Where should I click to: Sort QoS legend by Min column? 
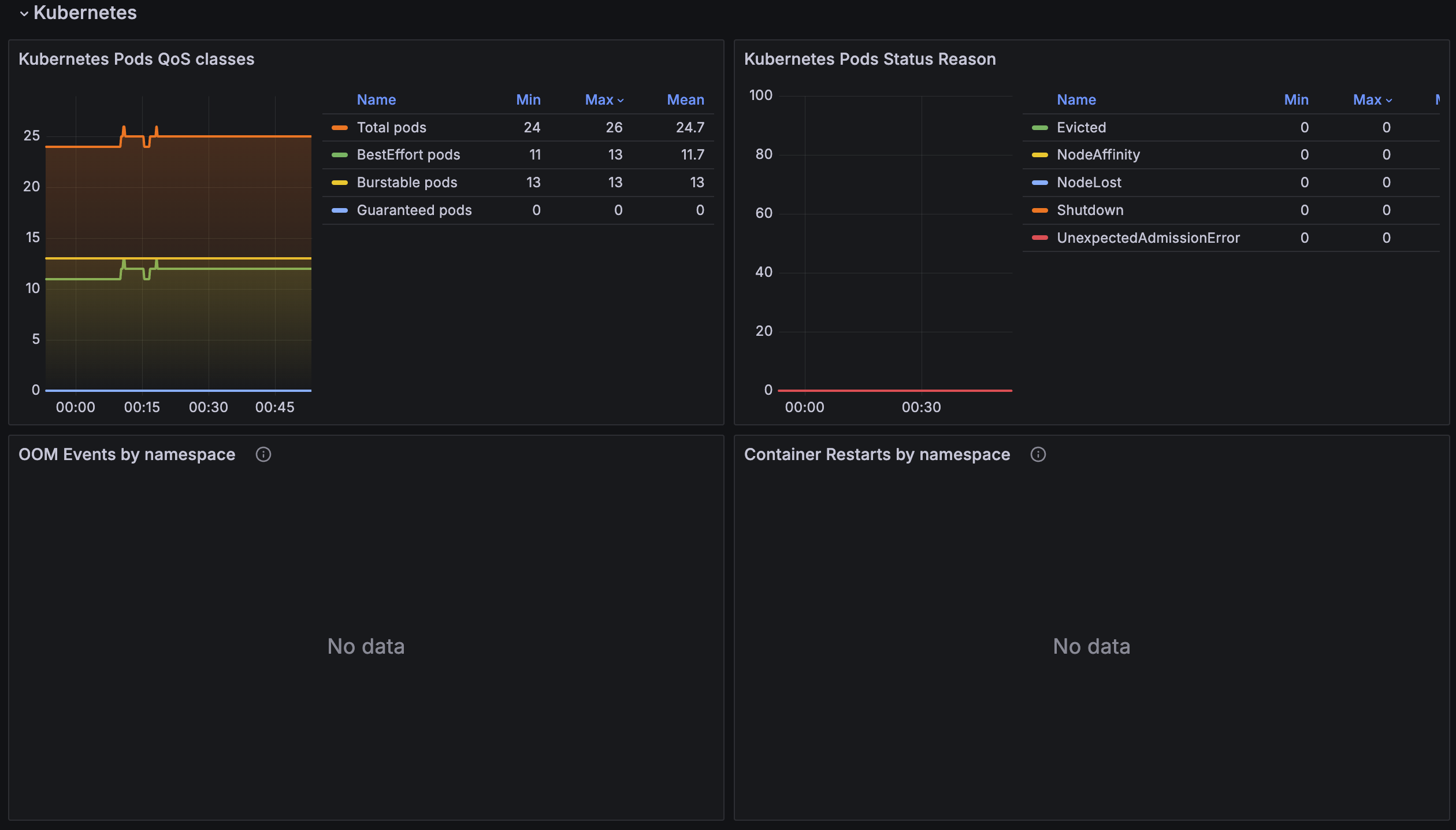[528, 99]
